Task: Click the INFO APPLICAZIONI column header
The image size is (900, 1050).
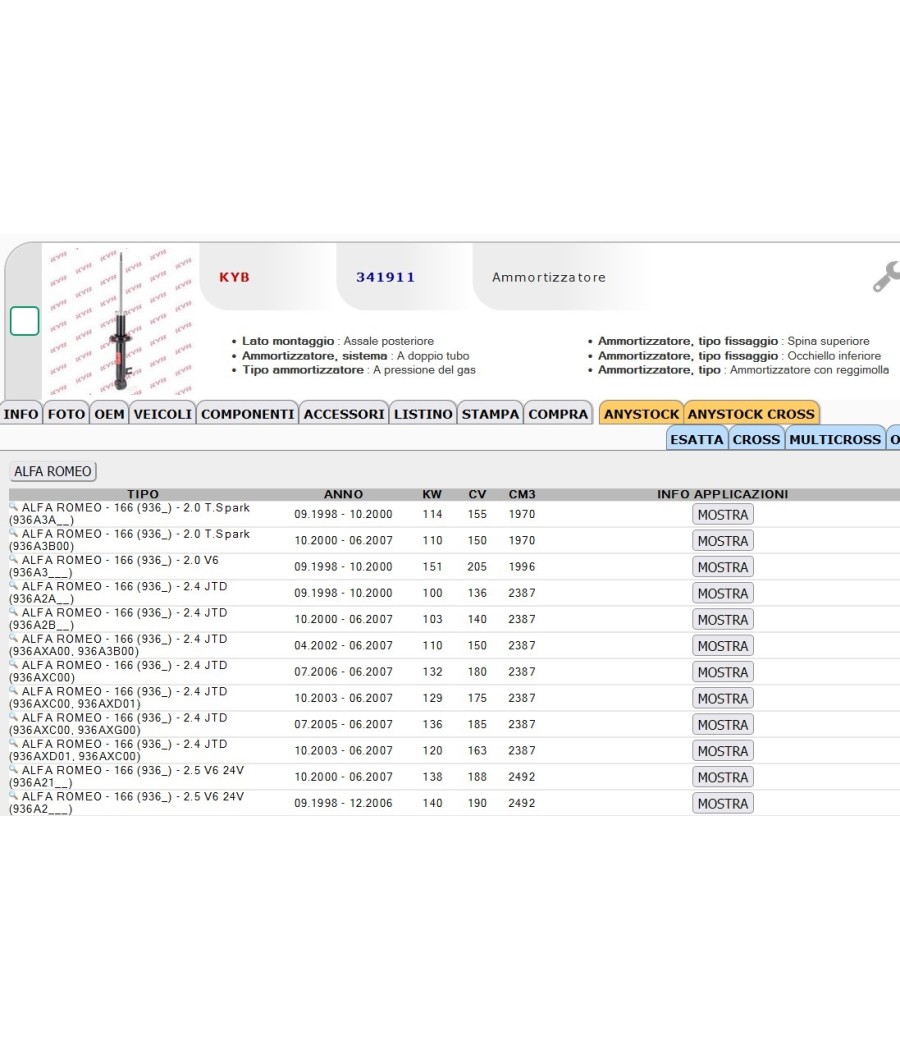Action: pyautogui.click(x=723, y=494)
